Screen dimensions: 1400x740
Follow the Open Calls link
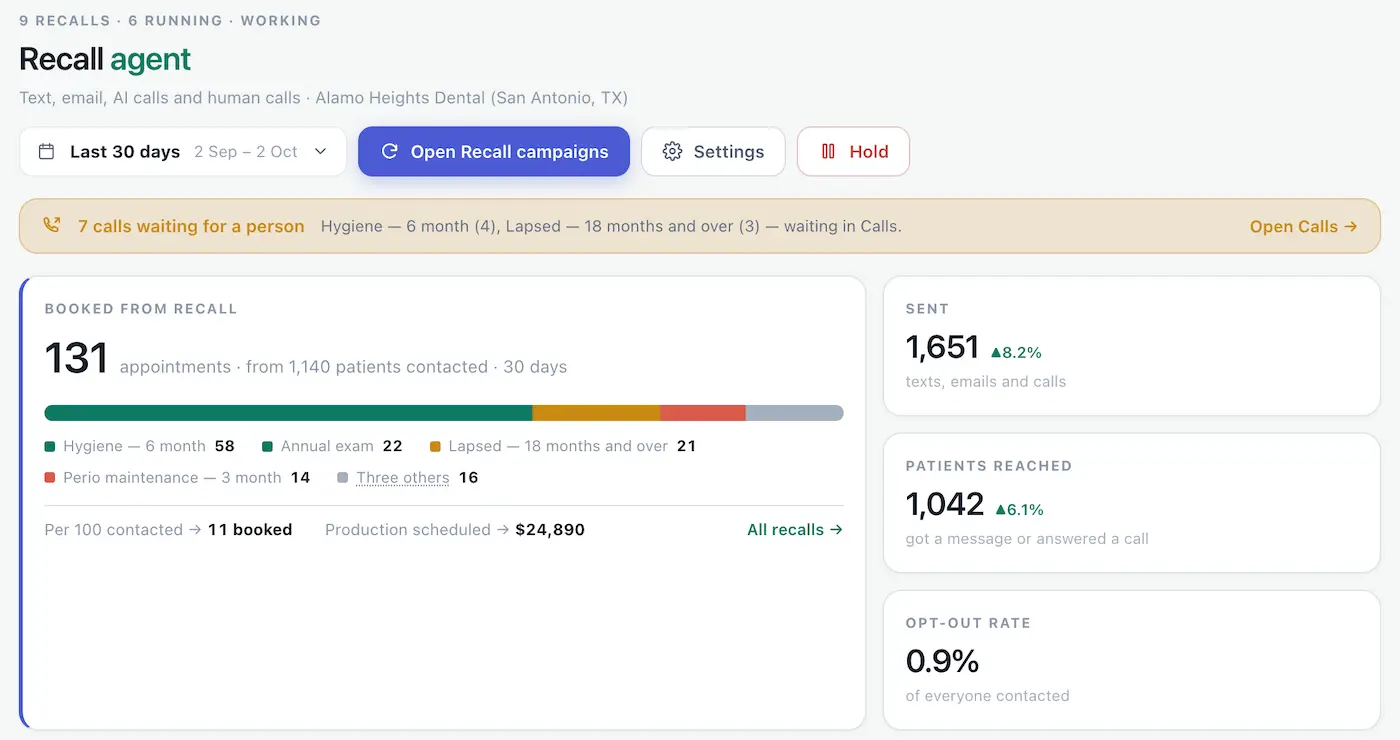click(1304, 226)
